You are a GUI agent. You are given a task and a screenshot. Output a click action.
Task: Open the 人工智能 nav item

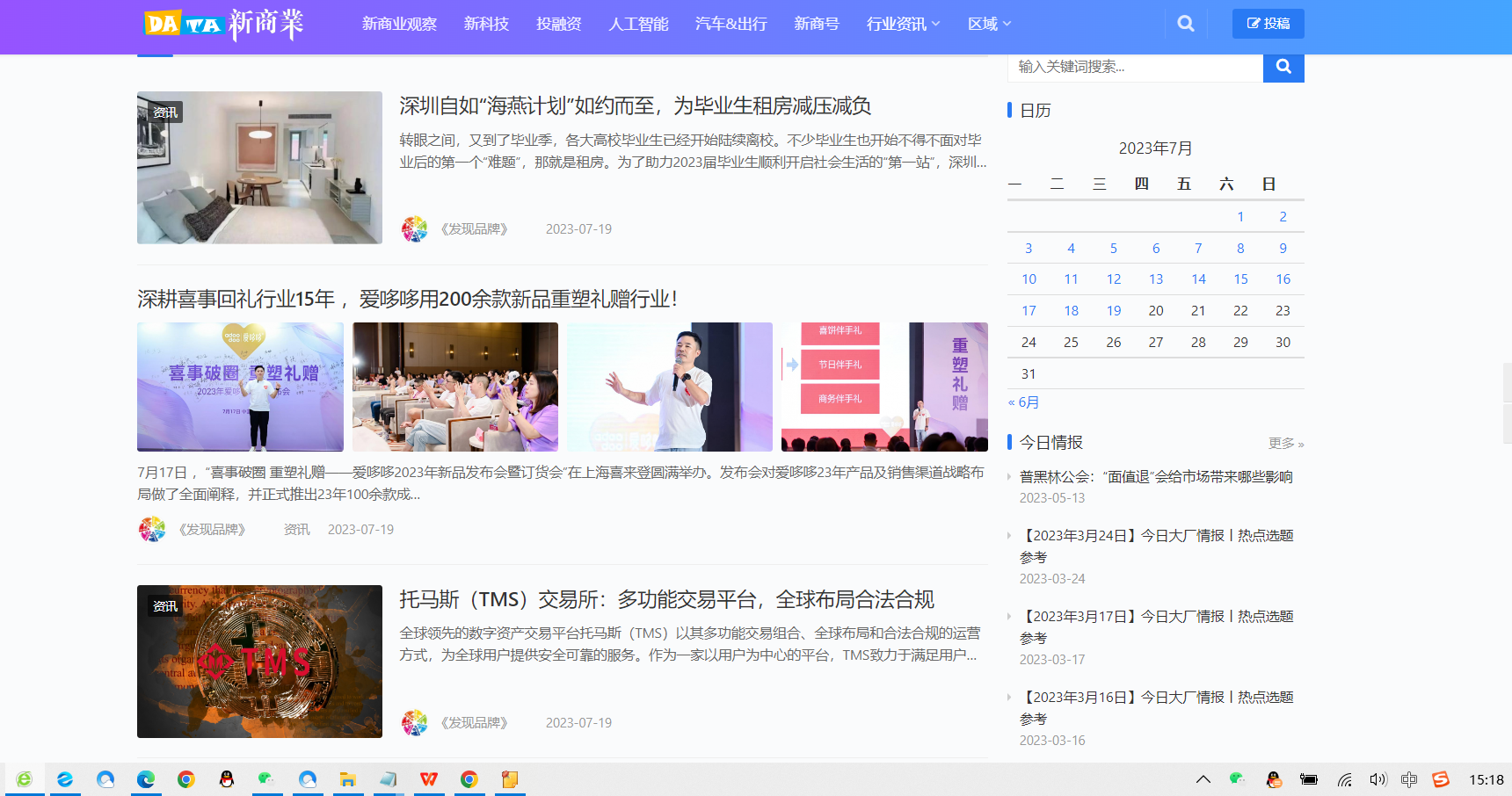[638, 24]
